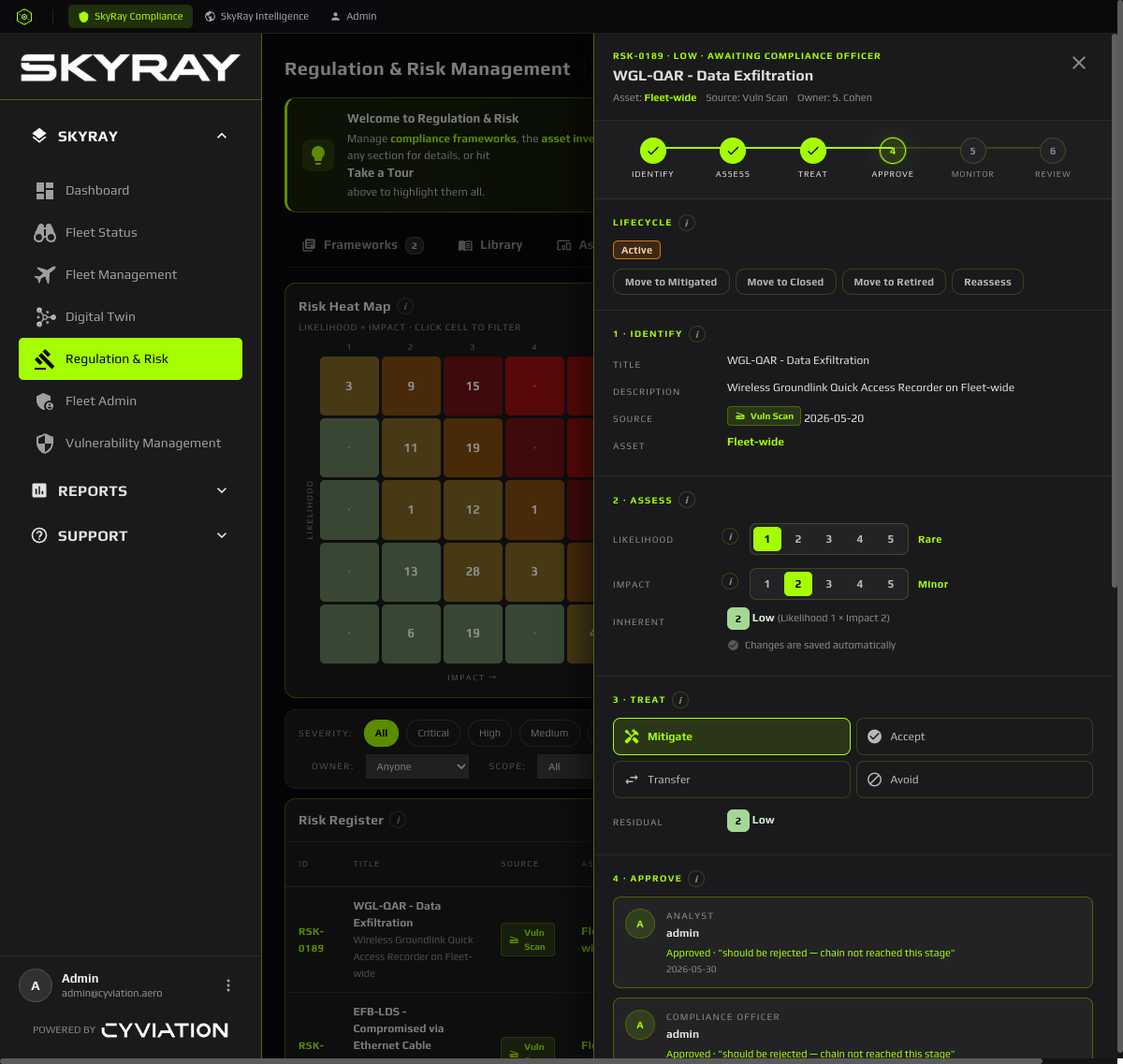The width and height of the screenshot is (1123, 1064).
Task: Expand the SUPPORT sidebar section
Action: tap(222, 535)
